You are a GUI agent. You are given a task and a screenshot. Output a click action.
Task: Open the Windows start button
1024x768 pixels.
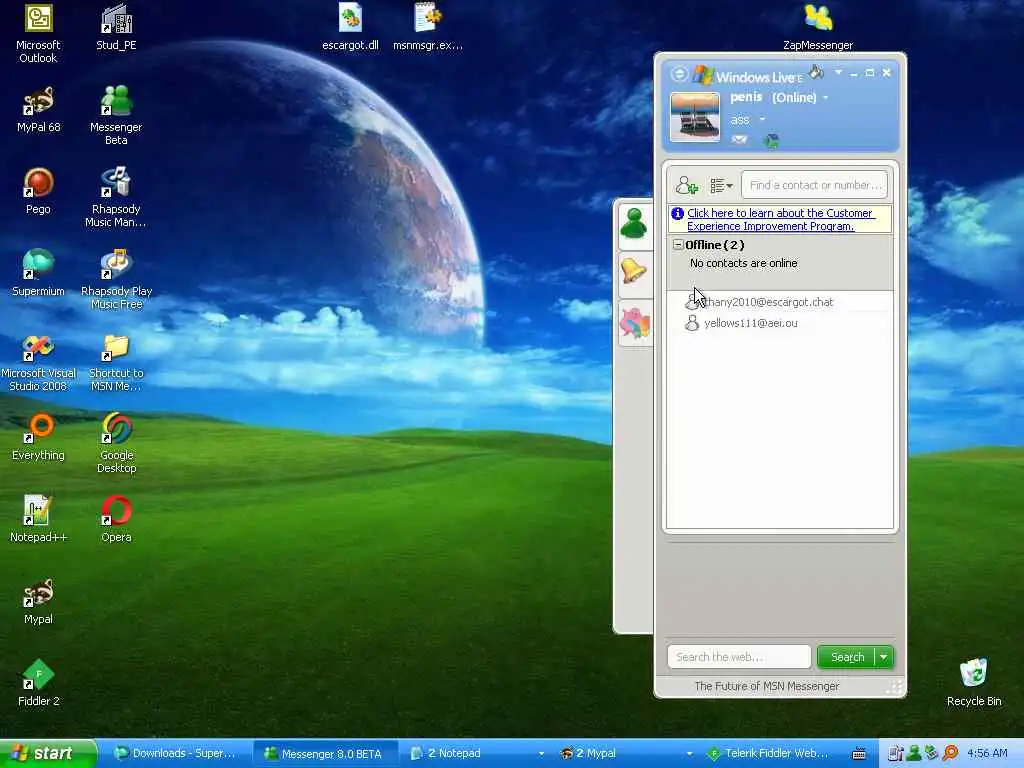[47, 754]
